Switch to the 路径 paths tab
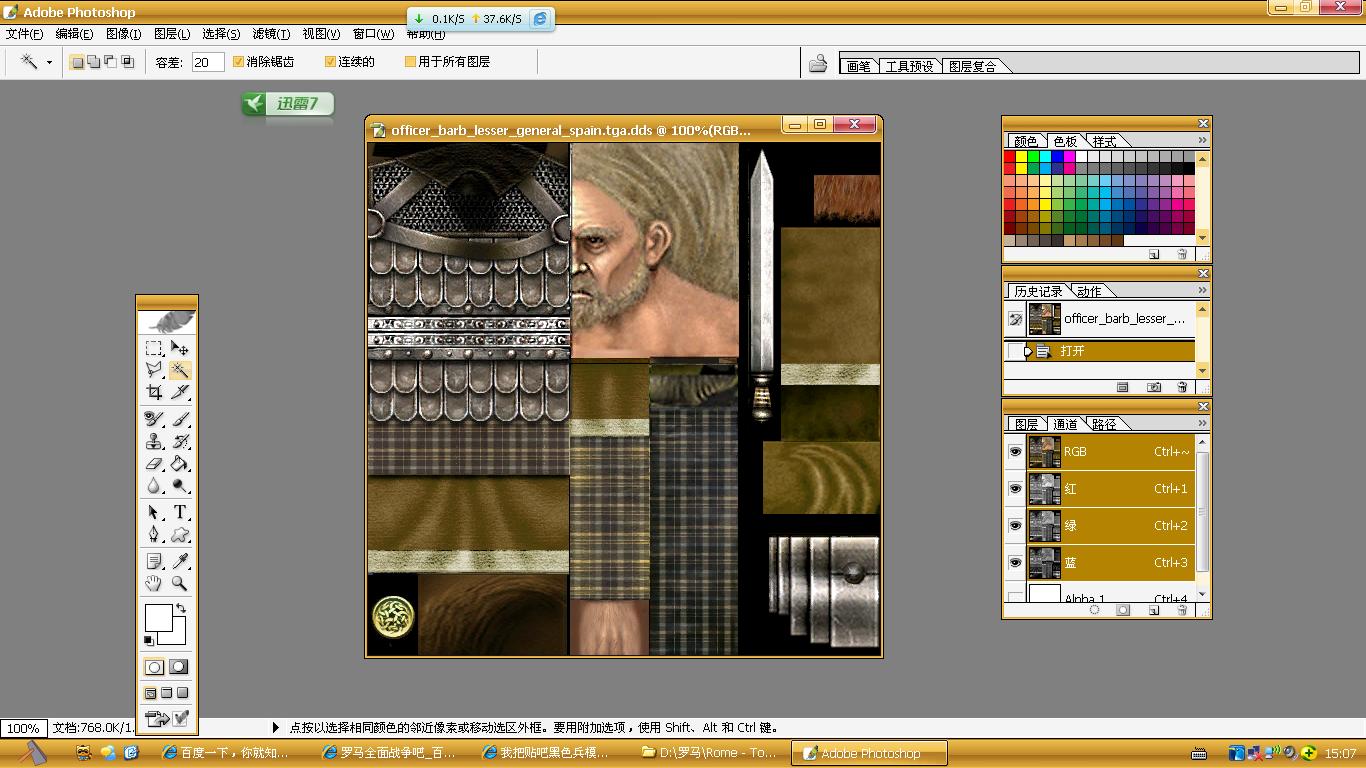1366x768 pixels. pyautogui.click(x=1104, y=424)
